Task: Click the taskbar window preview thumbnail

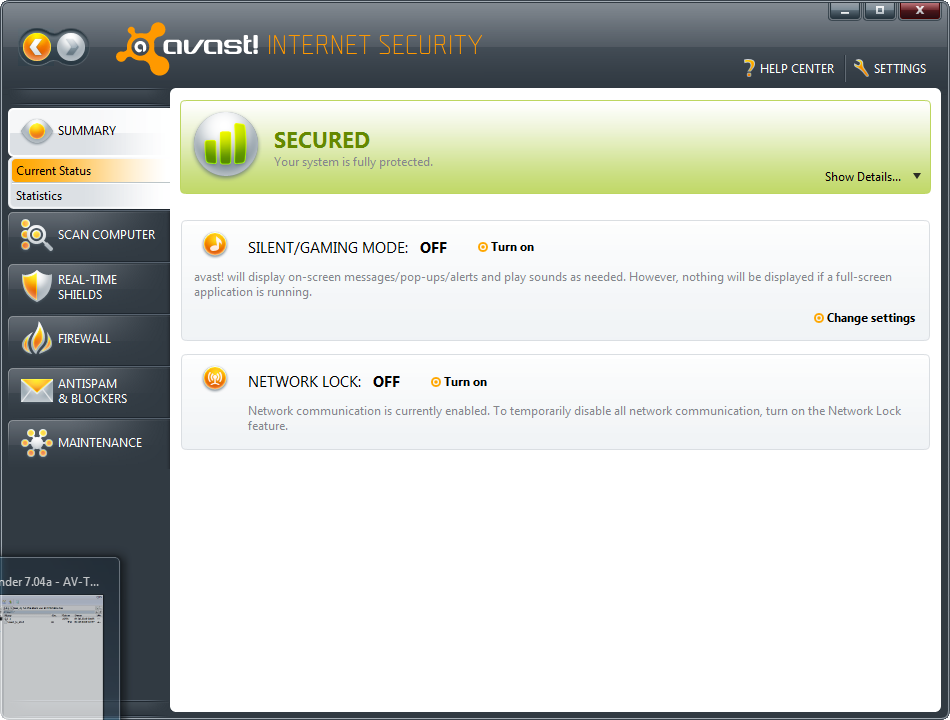Action: point(52,650)
